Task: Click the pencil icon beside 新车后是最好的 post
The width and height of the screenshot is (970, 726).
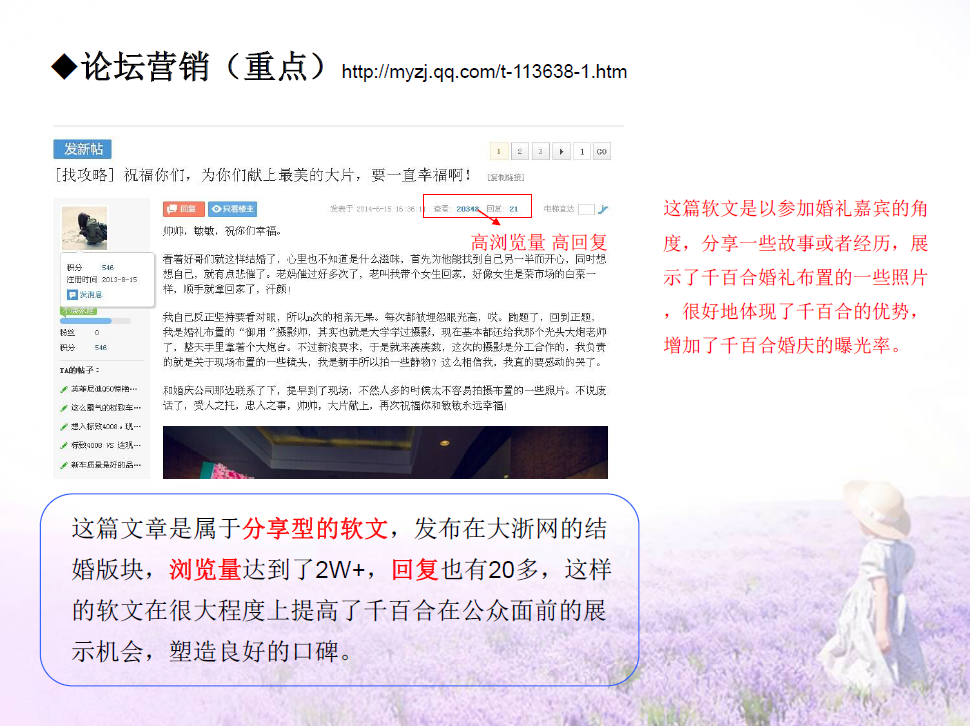Action: [x=62, y=463]
